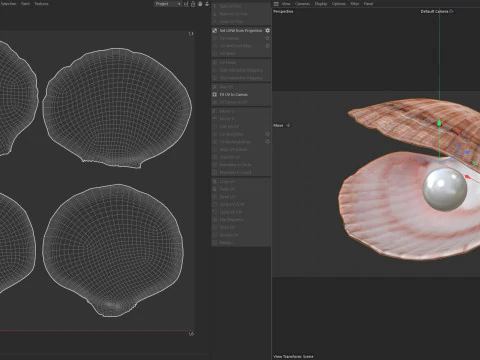The height and width of the screenshot is (360, 480).
Task: Open Set UVW from Projection settings gear
Action: [267, 30]
